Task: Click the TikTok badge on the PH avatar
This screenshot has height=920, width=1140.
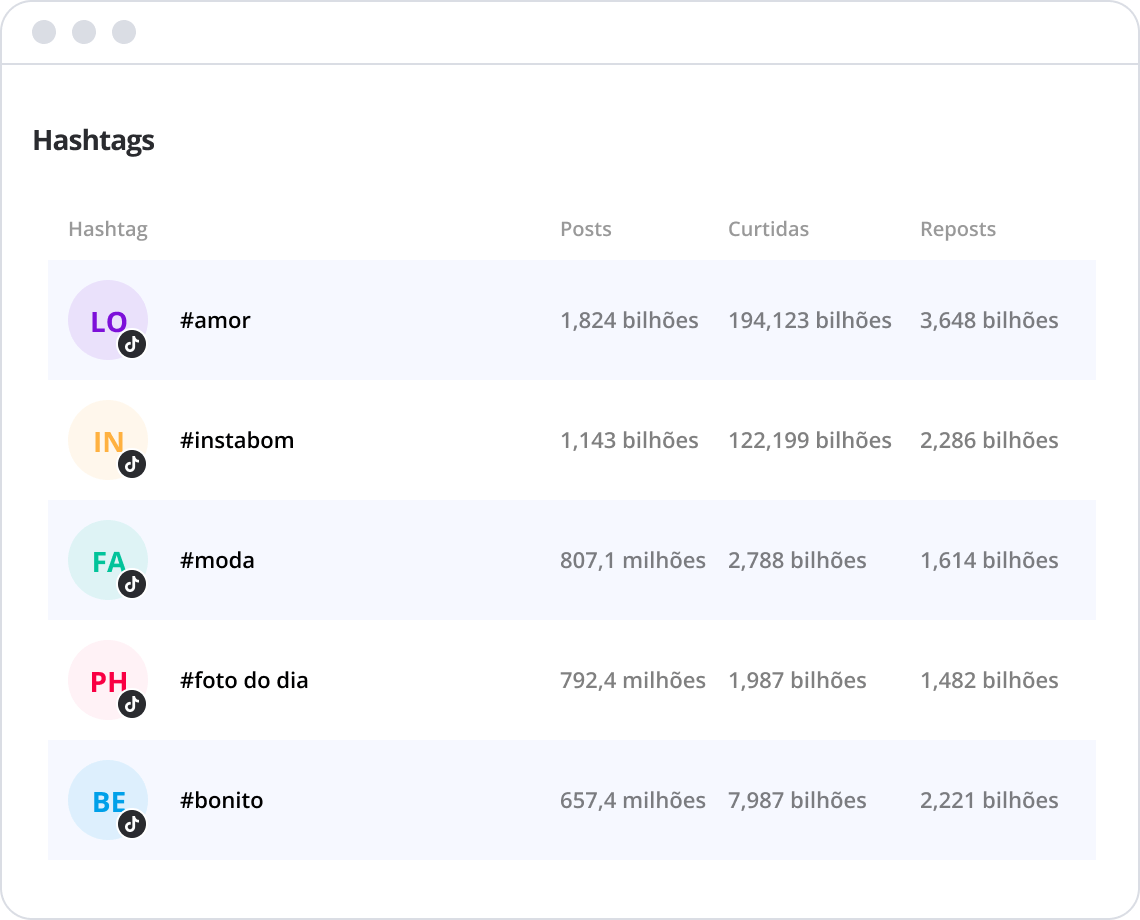Action: (132, 704)
